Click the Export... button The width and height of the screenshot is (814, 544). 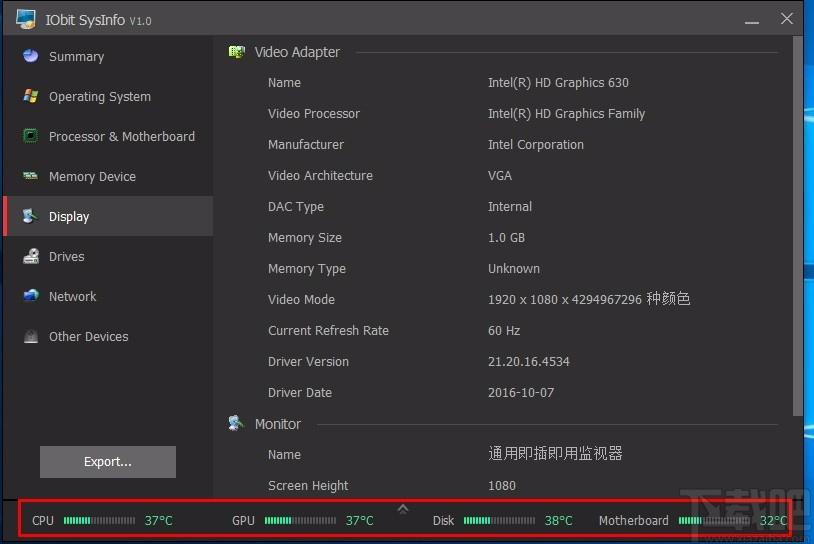pyautogui.click(x=107, y=461)
